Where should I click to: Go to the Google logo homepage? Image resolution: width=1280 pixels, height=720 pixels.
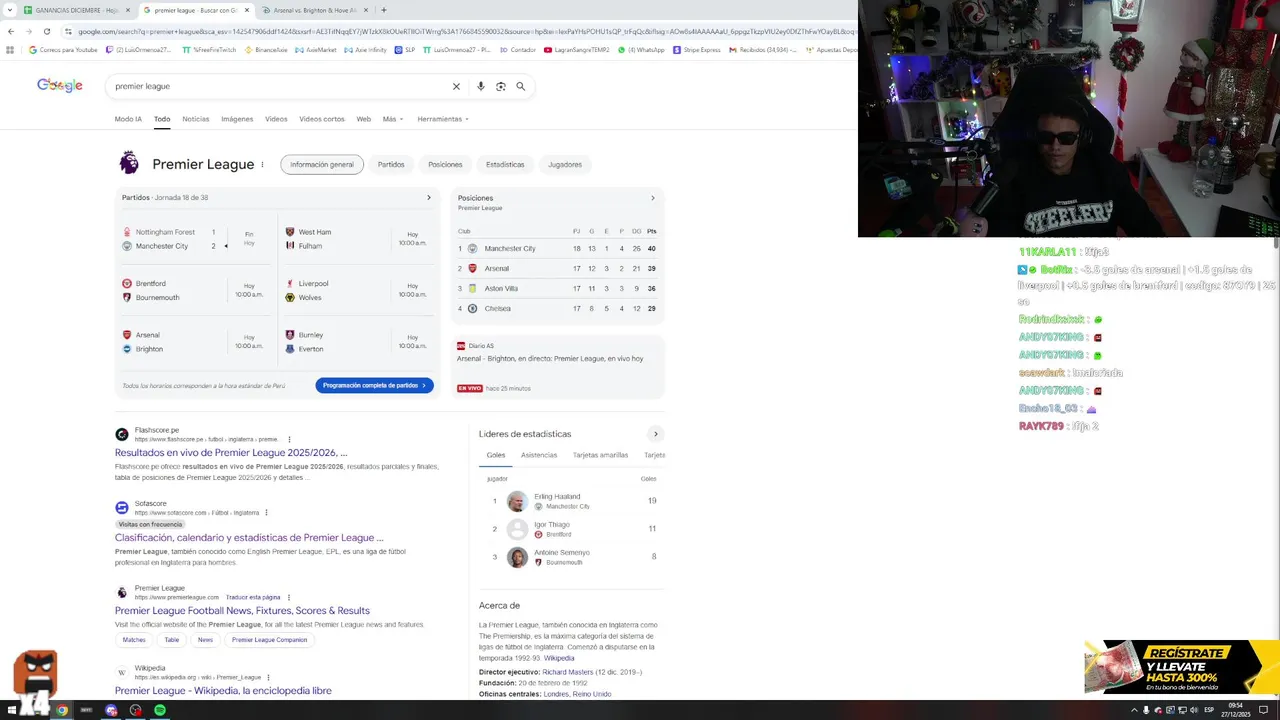pos(60,85)
